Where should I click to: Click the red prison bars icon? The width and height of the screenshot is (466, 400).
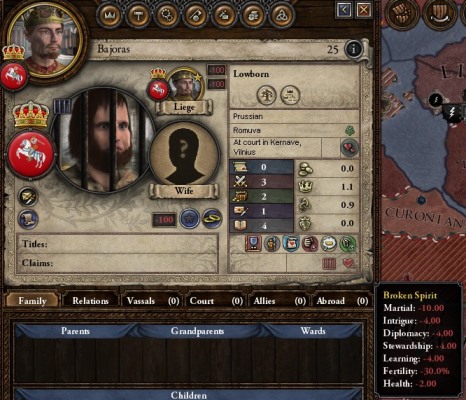point(329,264)
